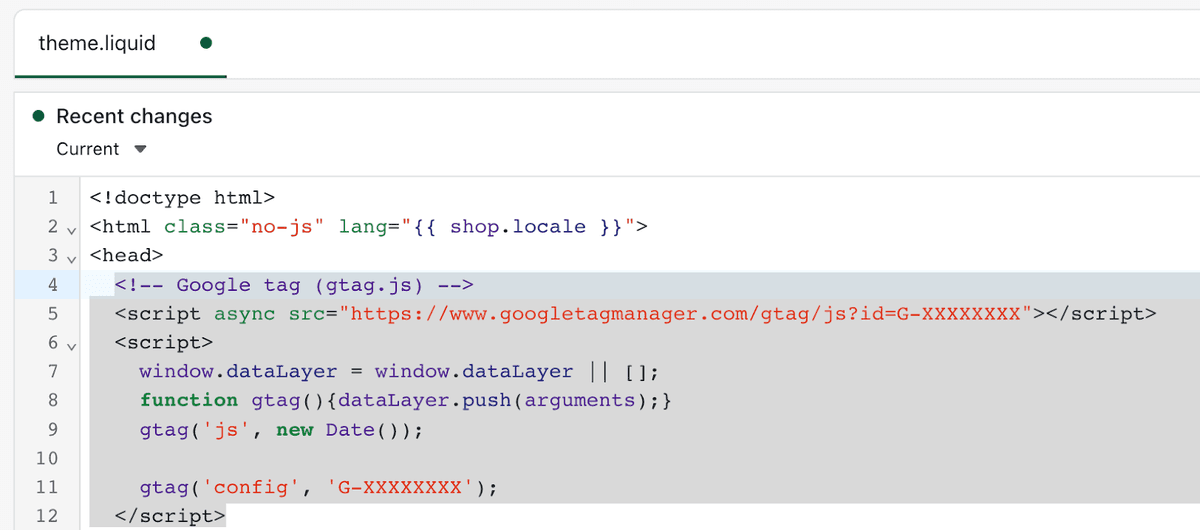The width and height of the screenshot is (1200, 530).
Task: Select line number 4 in the gutter
Action: pyautogui.click(x=52, y=285)
